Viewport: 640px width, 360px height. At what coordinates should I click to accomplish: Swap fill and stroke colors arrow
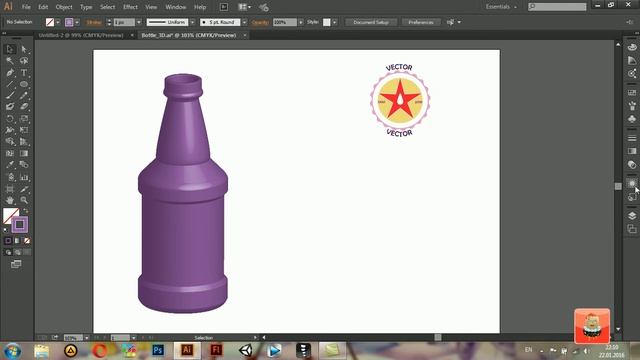pyautogui.click(x=25, y=211)
